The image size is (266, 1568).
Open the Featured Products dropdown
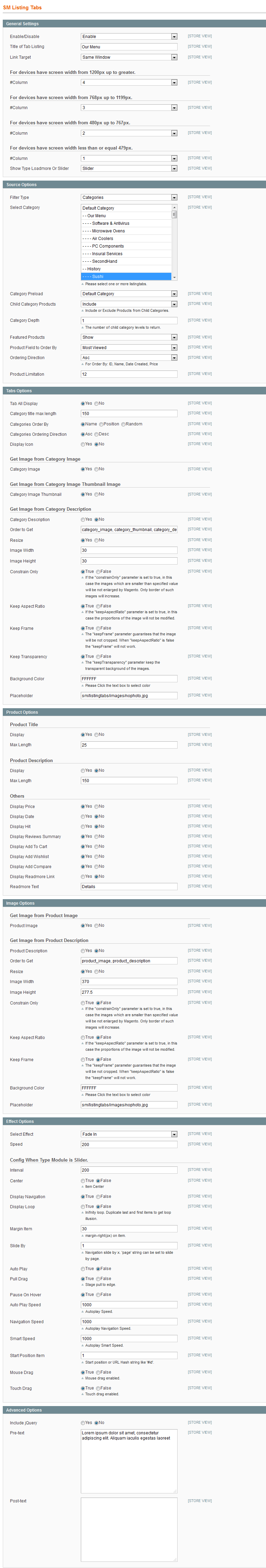click(129, 337)
